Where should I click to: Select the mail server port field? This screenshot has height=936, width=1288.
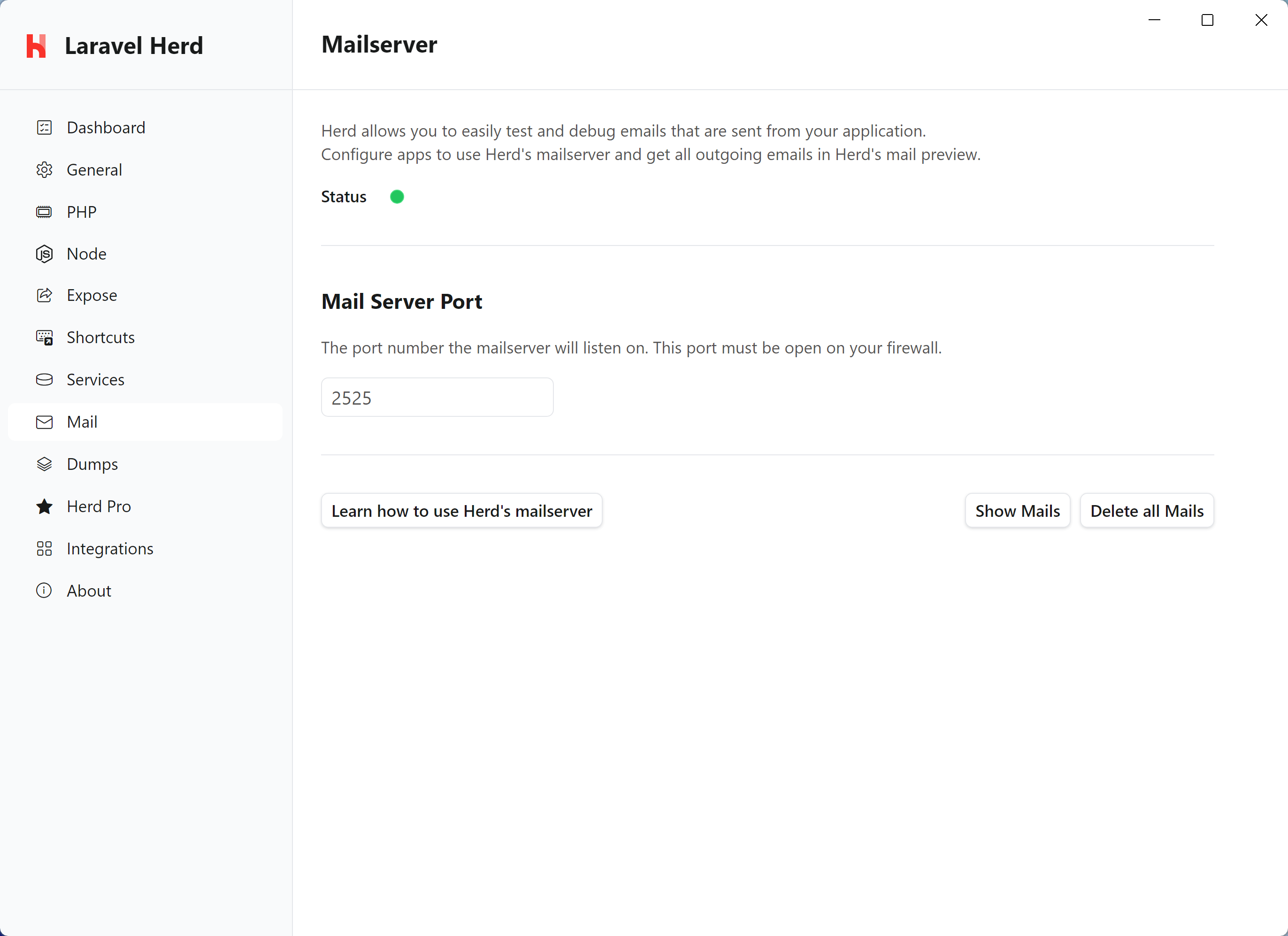click(437, 397)
